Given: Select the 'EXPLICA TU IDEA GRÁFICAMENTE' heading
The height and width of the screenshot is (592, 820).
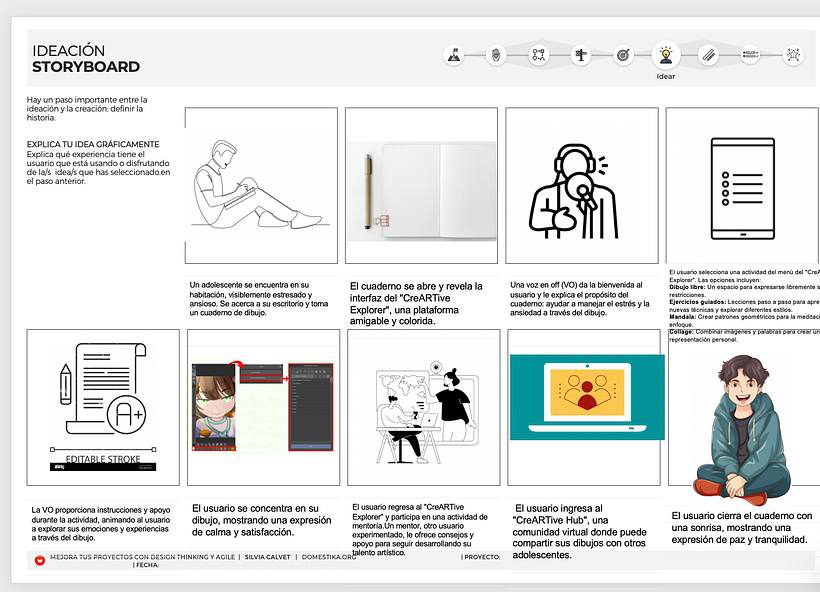Looking at the screenshot, I should 93,144.
